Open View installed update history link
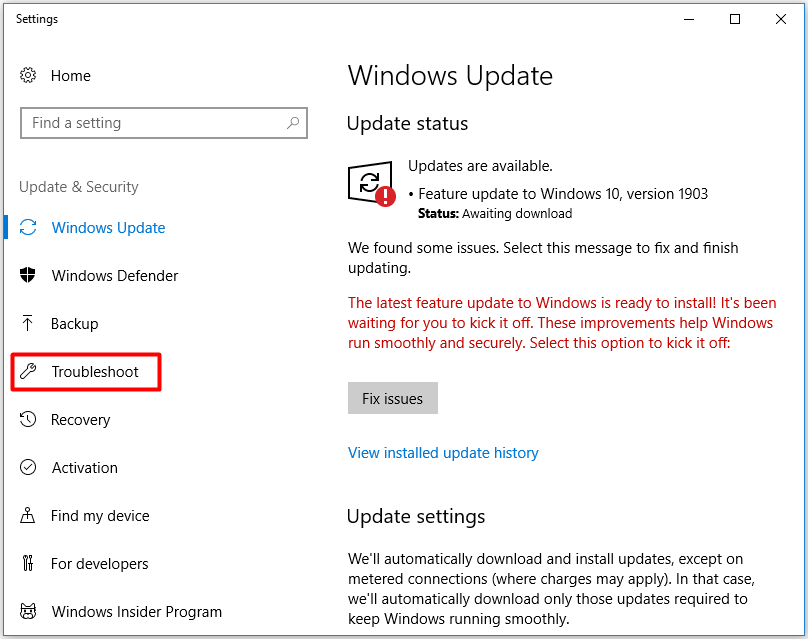Viewport: 808px width, 639px height. 443,452
